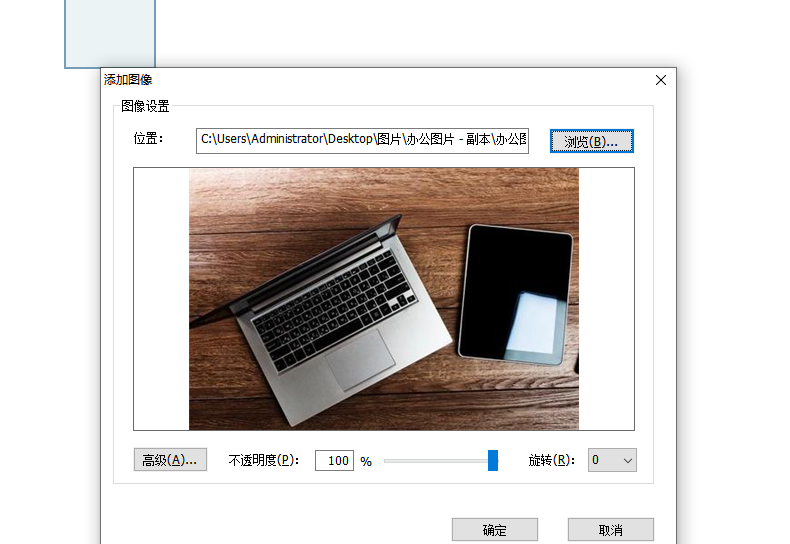Open the 高级(A)... advanced settings

[170, 460]
